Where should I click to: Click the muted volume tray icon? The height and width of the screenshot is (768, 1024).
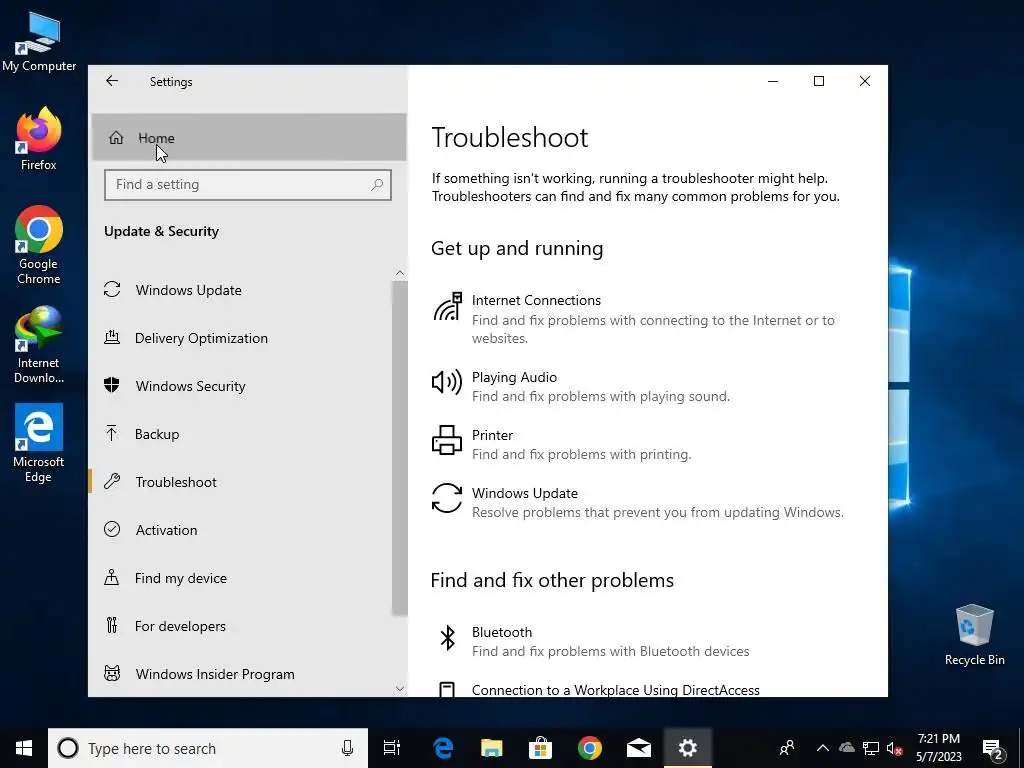click(895, 748)
